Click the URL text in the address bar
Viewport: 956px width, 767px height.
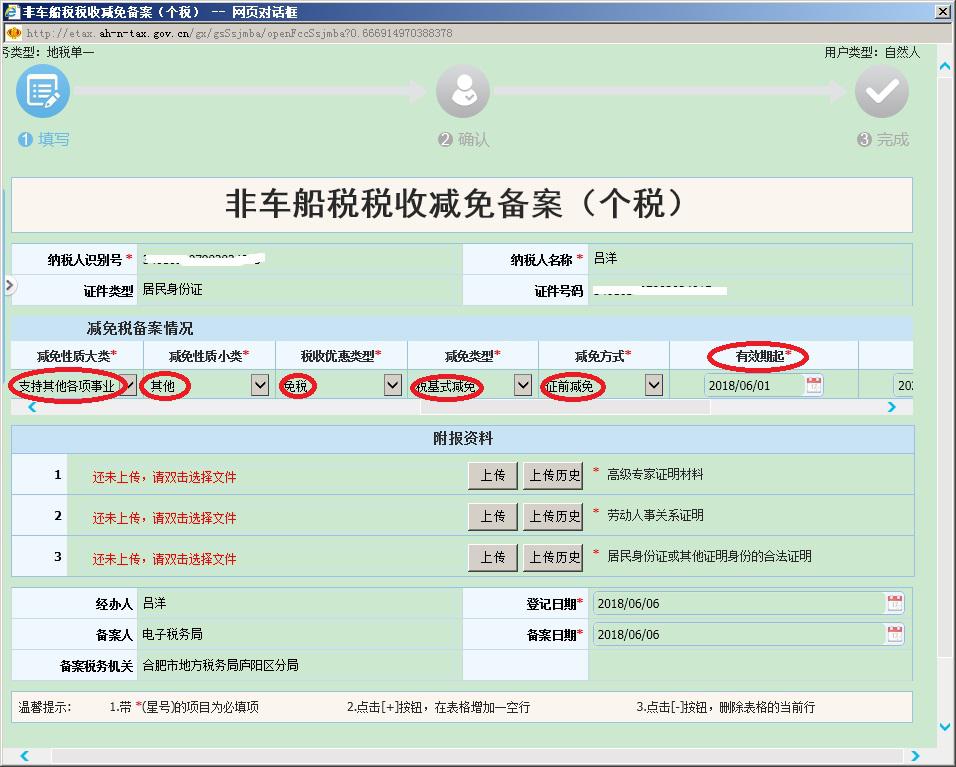click(x=240, y=33)
